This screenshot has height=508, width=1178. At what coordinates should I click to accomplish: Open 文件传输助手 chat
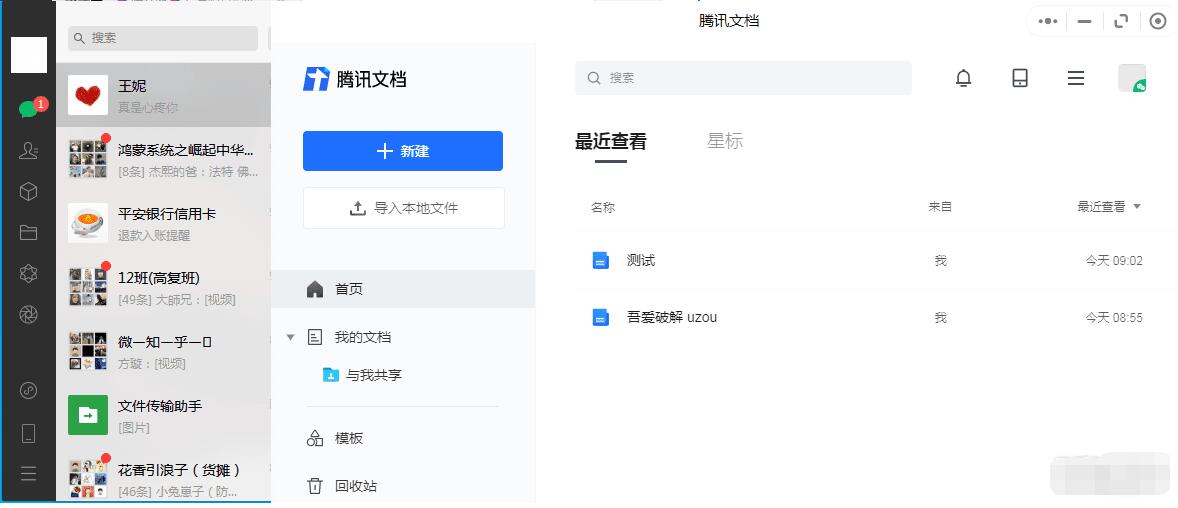[x=163, y=415]
